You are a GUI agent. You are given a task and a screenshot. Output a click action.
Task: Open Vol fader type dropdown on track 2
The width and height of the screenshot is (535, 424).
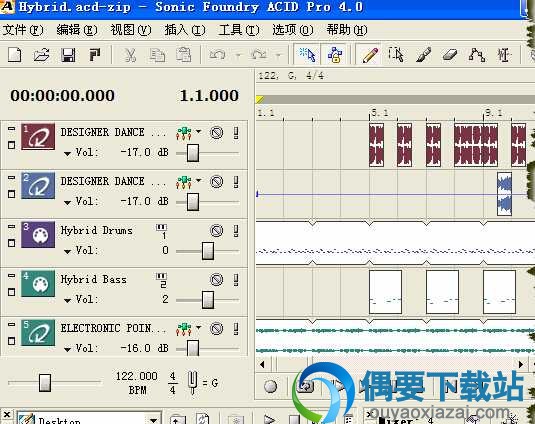point(68,203)
